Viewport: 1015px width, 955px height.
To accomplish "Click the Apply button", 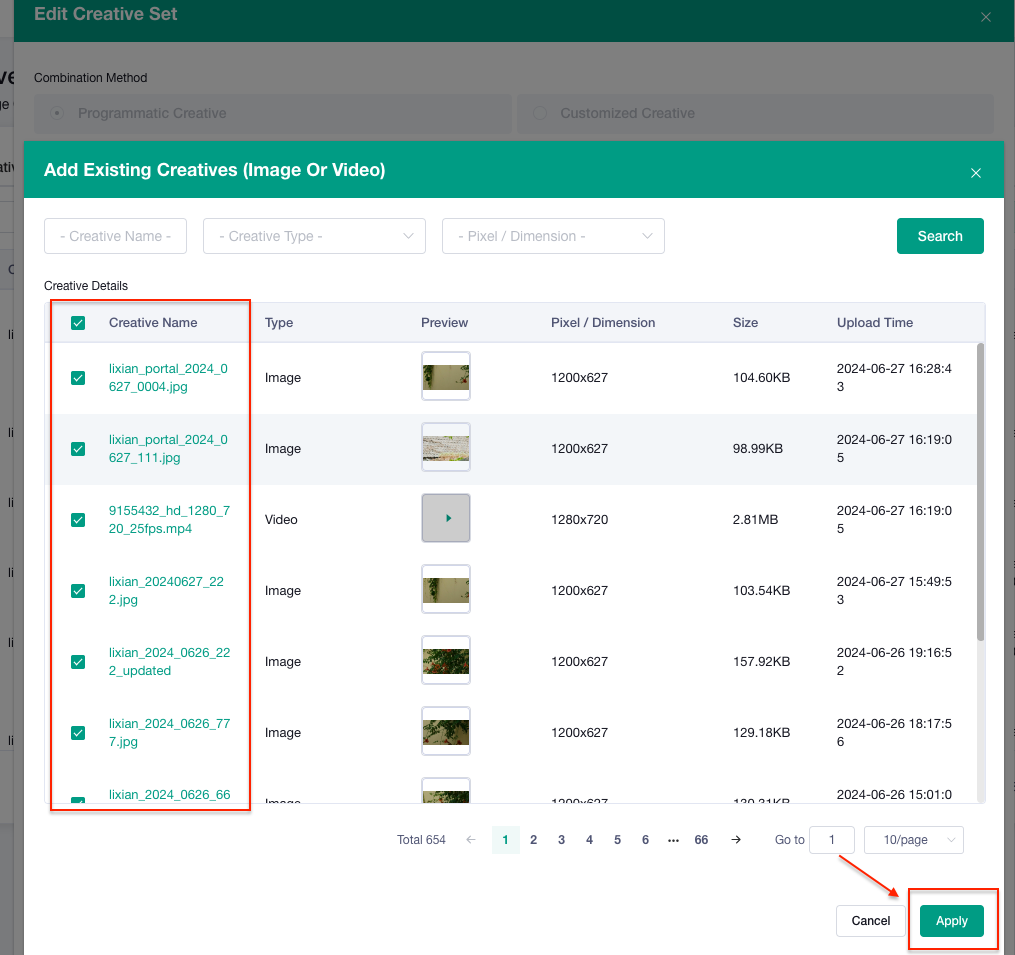I will pos(952,921).
